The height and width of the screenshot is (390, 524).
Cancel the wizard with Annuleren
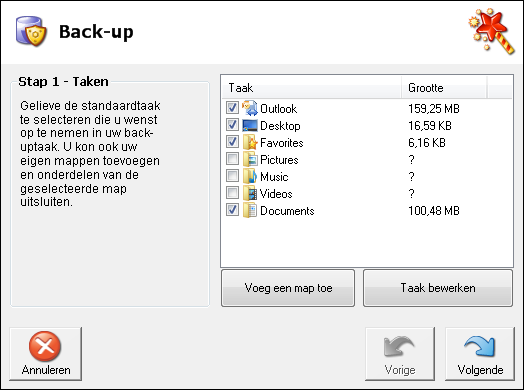[45, 354]
